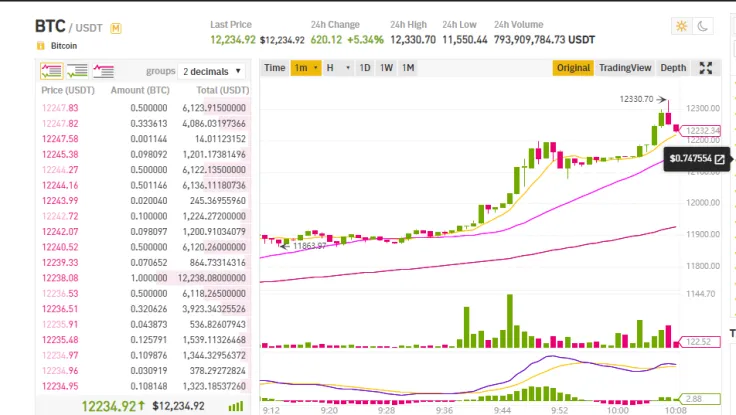This screenshot has width=736, height=415.
Task: Select the combined buy and sell order book view
Action: coord(51,71)
